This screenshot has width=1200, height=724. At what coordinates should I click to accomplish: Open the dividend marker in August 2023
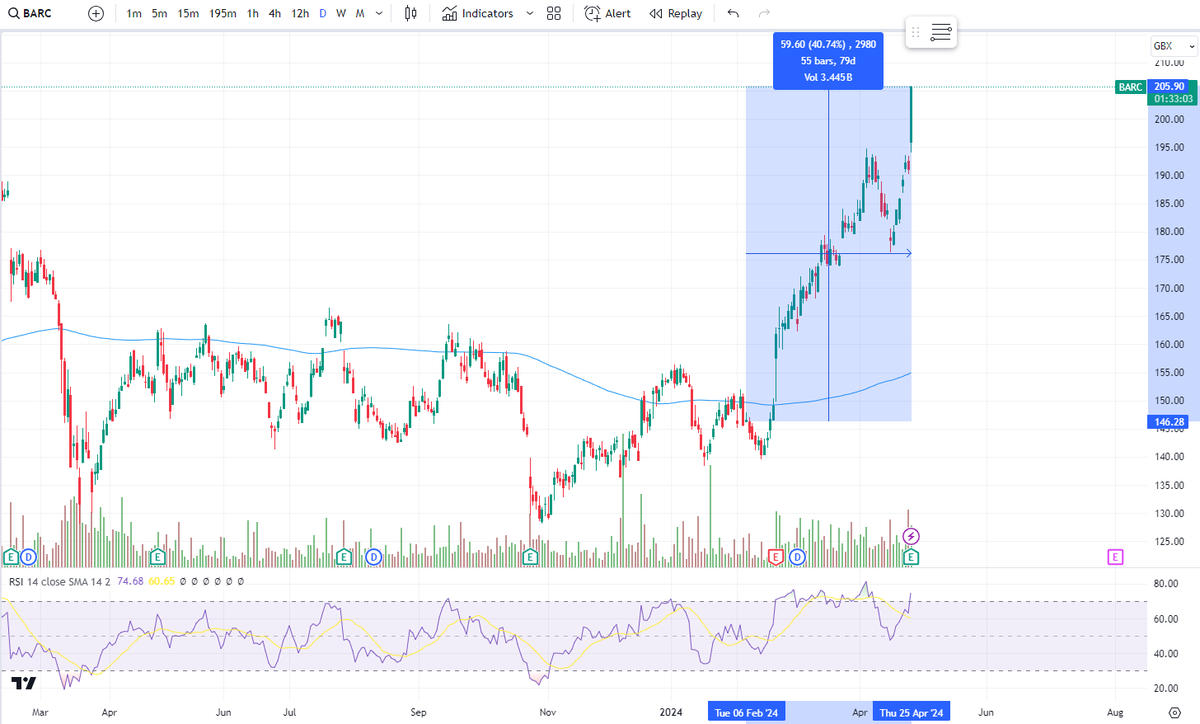point(373,555)
